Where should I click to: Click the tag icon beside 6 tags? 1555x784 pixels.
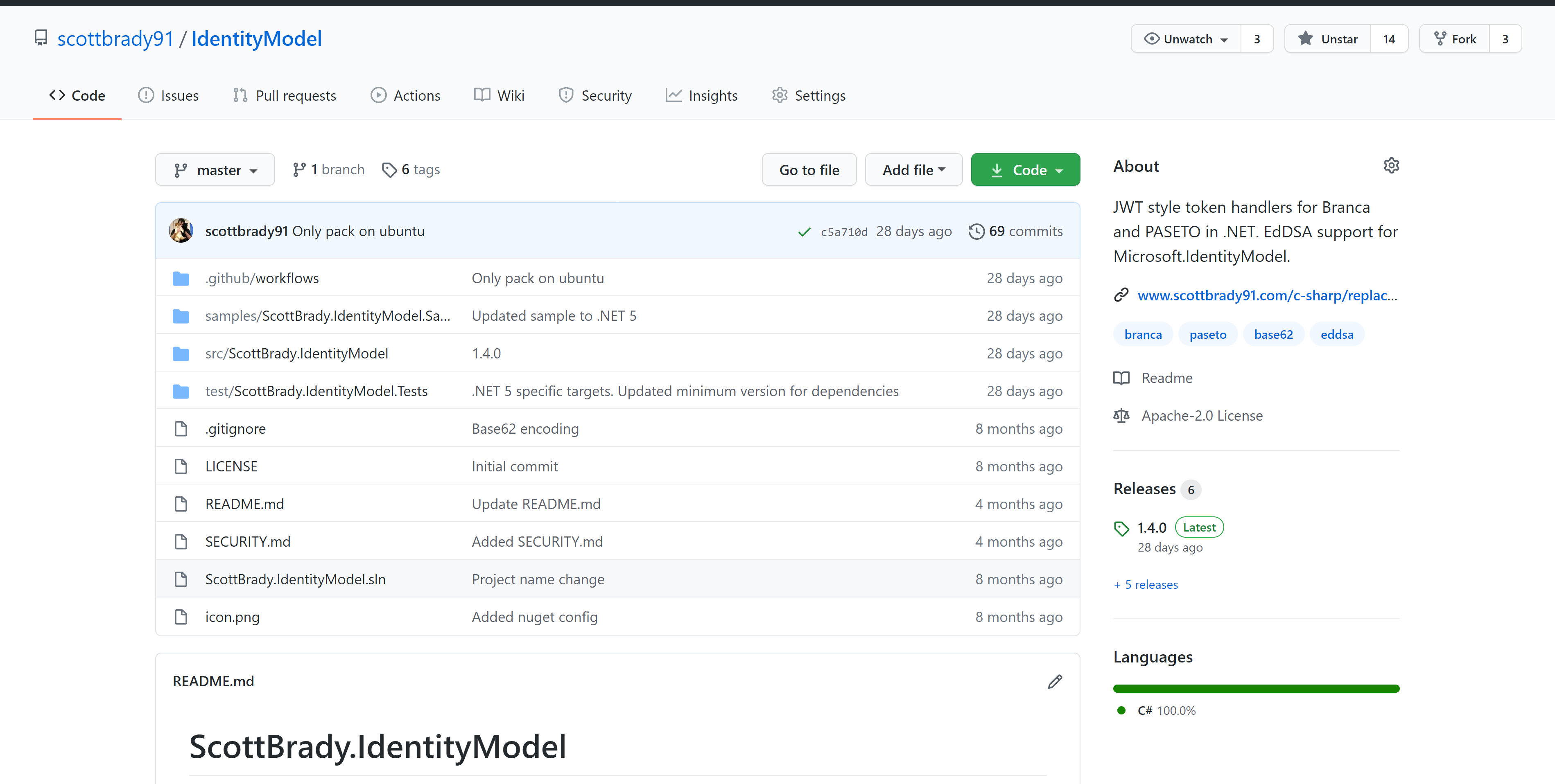click(x=389, y=170)
